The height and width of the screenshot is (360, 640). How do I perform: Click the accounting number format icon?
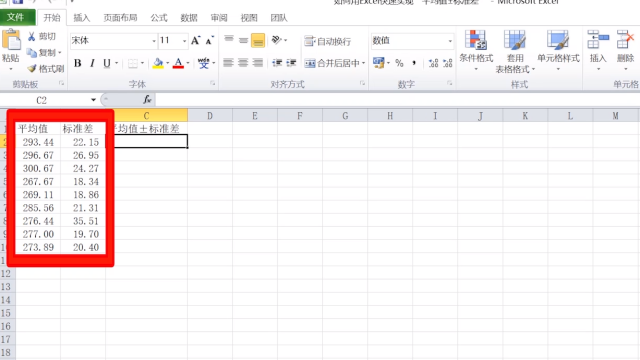pyautogui.click(x=378, y=63)
